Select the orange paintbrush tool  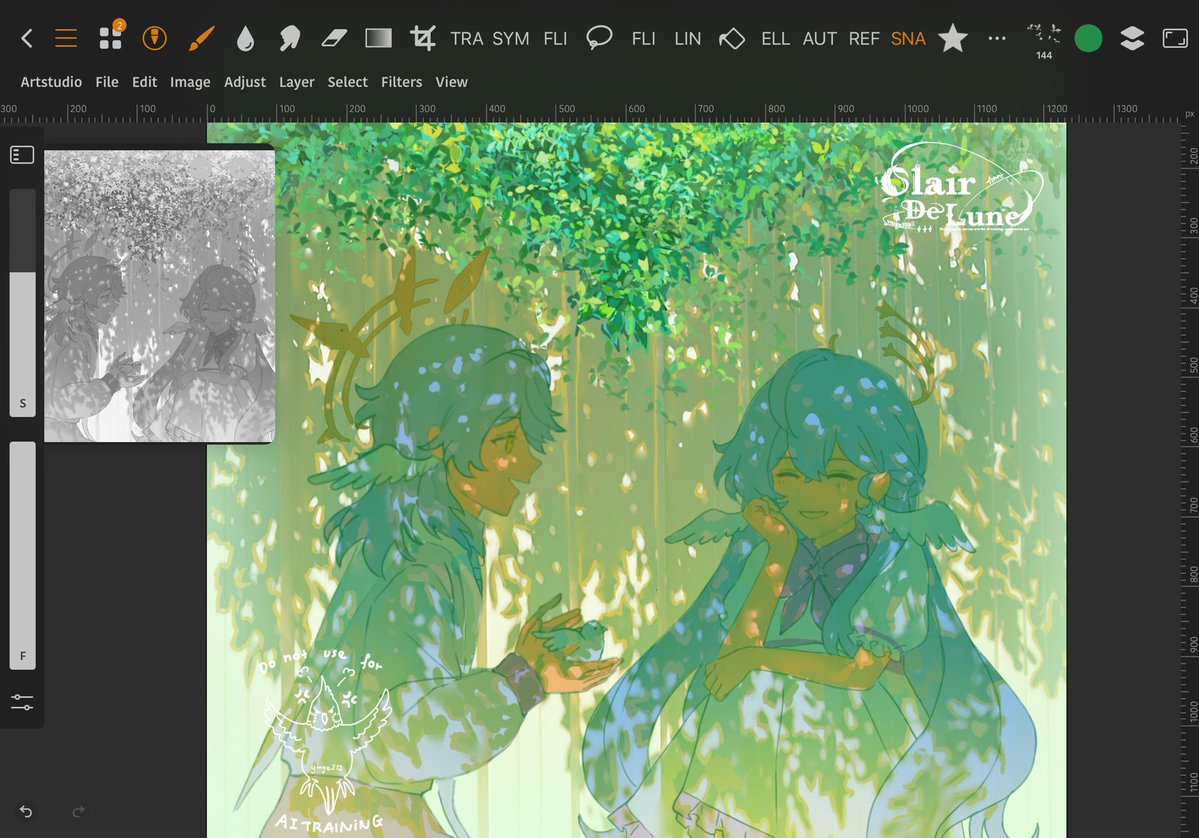(201, 38)
